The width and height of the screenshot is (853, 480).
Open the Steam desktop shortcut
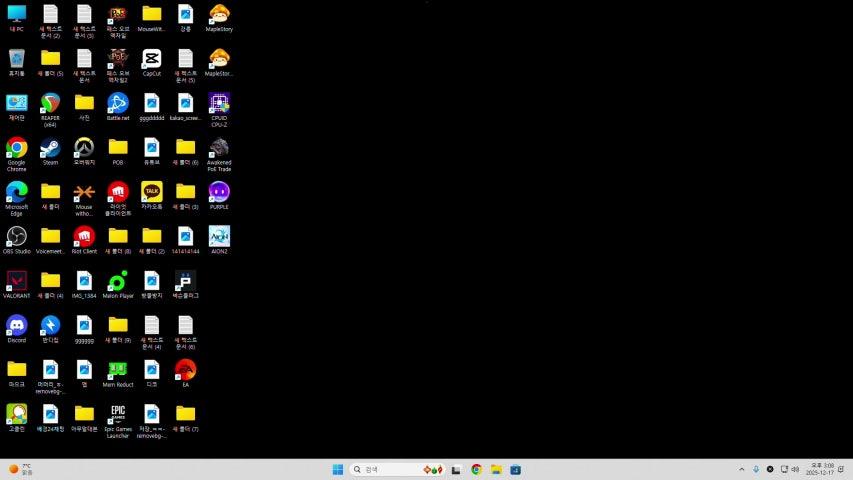click(50, 148)
